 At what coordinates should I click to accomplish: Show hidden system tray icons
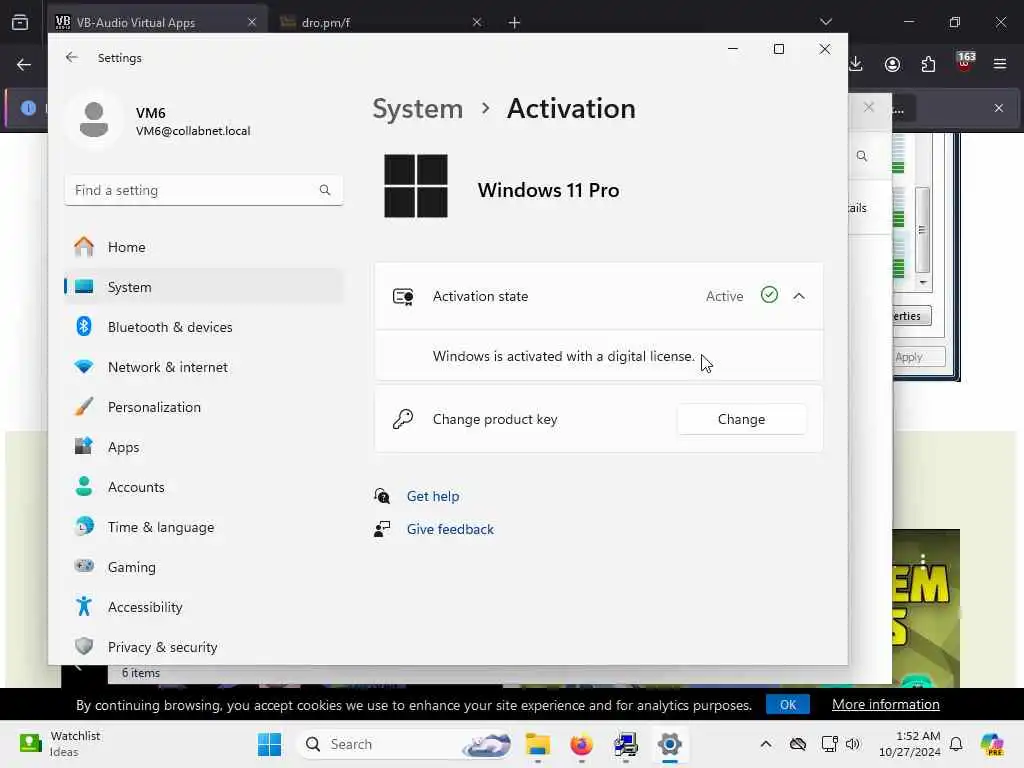coord(766,744)
